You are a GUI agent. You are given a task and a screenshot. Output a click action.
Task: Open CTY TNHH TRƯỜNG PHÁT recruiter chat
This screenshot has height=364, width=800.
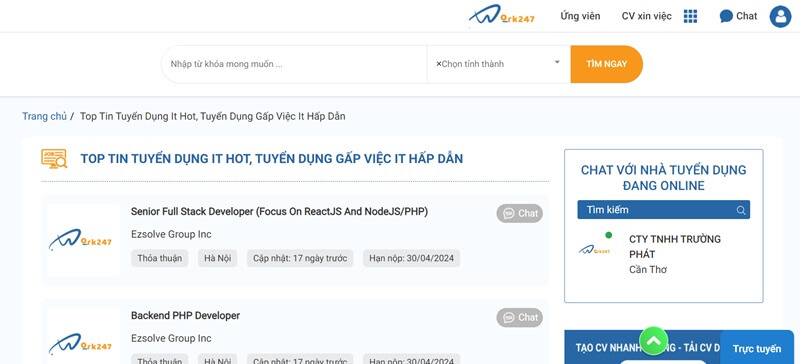[674, 247]
